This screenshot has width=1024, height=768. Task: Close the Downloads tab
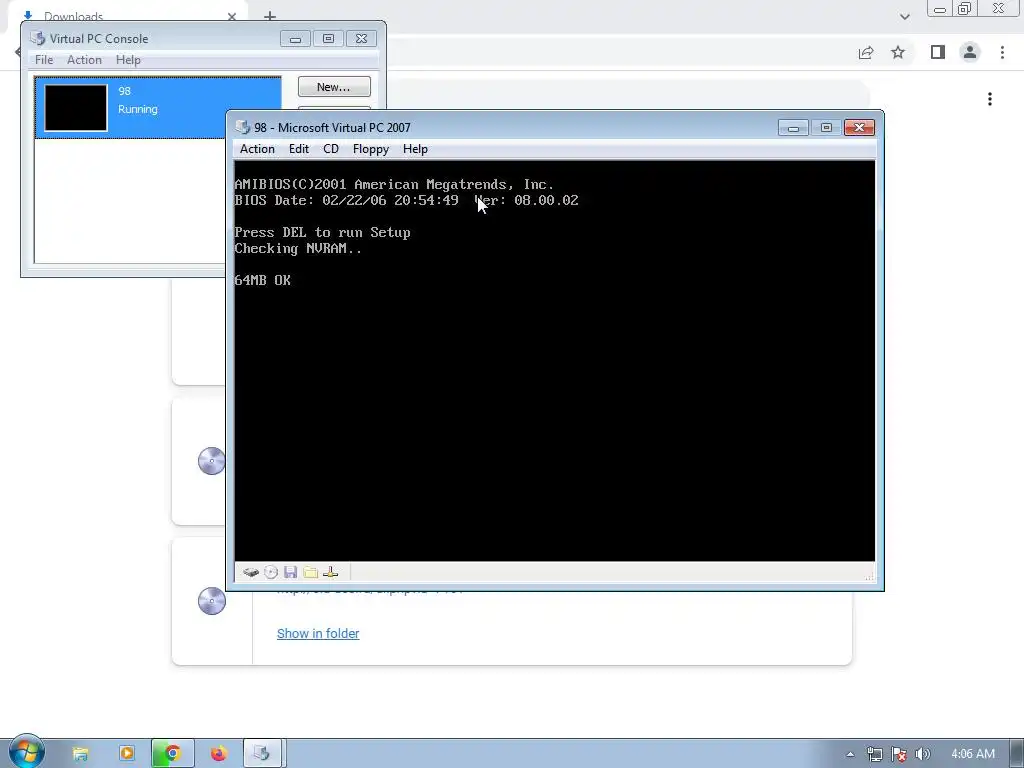pos(232,16)
